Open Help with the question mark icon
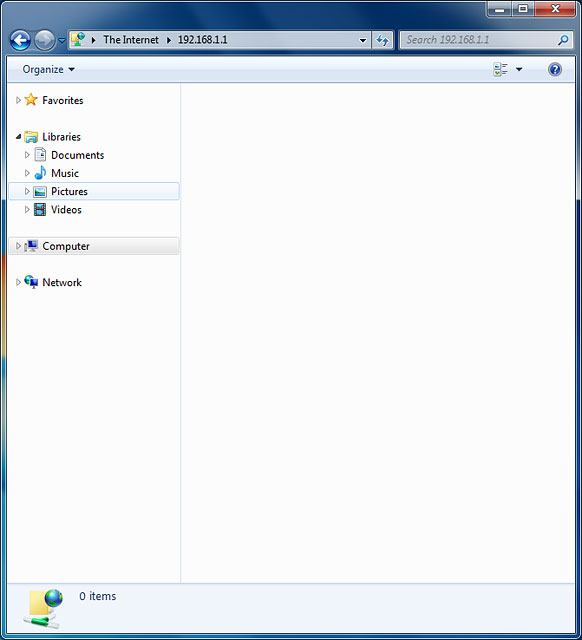The image size is (582, 640). click(x=554, y=69)
